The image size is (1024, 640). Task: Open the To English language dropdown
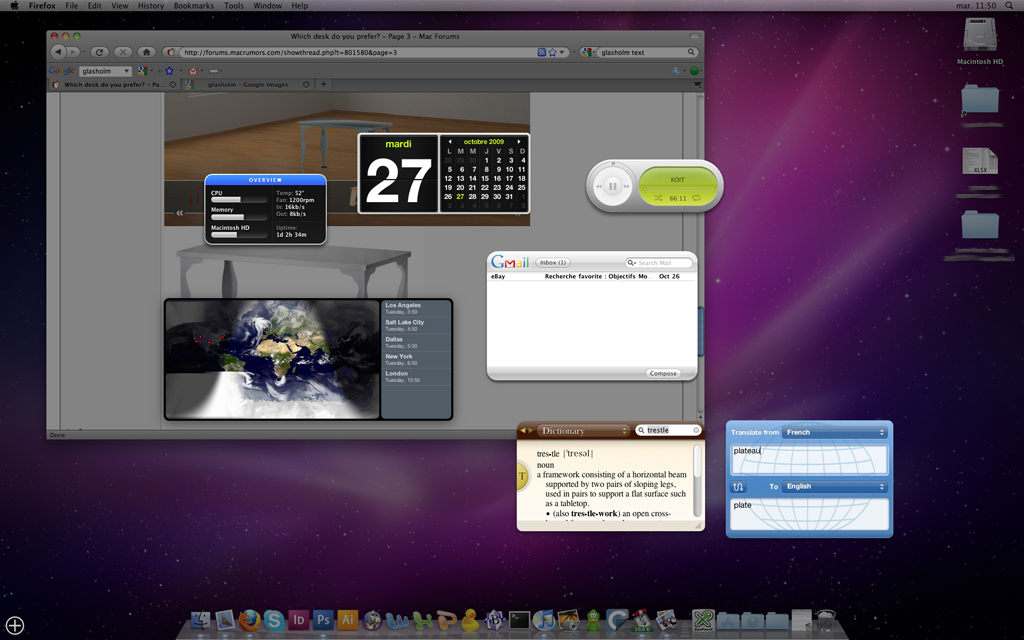[x=835, y=487]
